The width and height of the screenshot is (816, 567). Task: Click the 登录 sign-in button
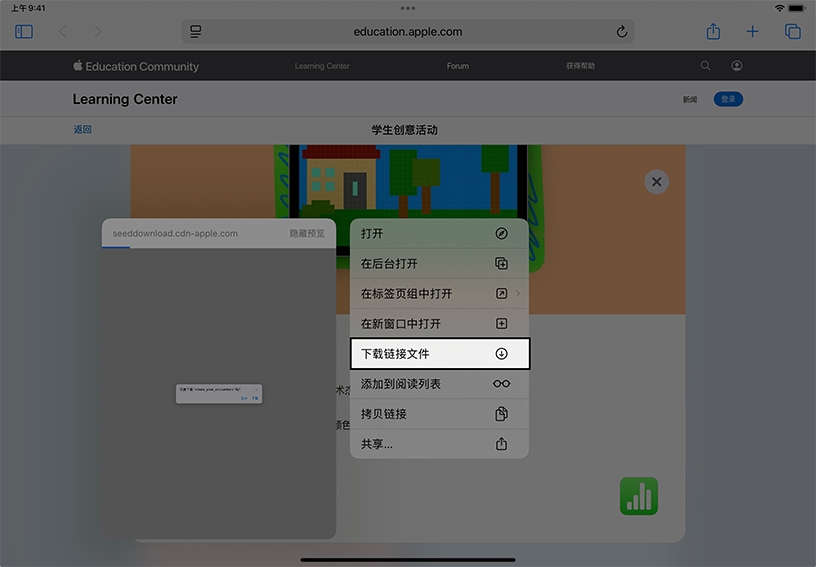point(728,99)
